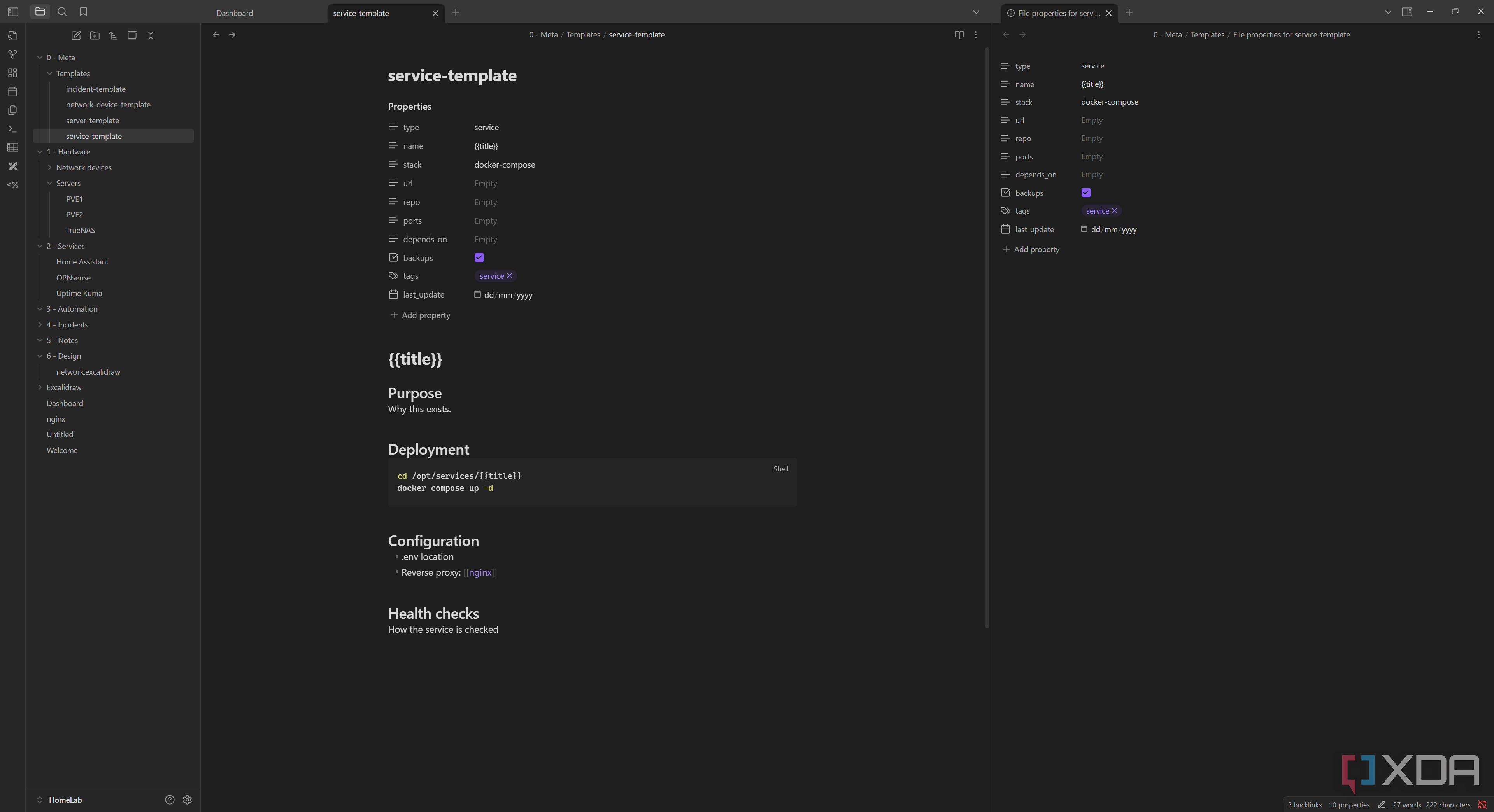
Task: Toggle the right sidebar icon
Action: 1407,12
